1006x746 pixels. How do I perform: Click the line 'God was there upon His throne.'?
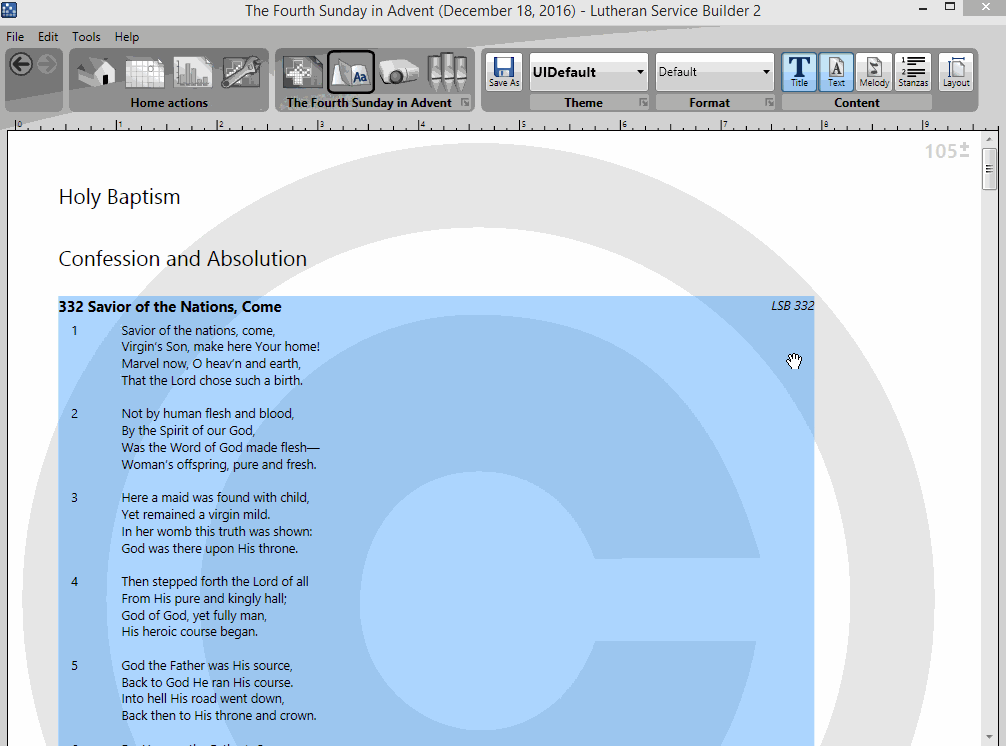click(x=210, y=548)
